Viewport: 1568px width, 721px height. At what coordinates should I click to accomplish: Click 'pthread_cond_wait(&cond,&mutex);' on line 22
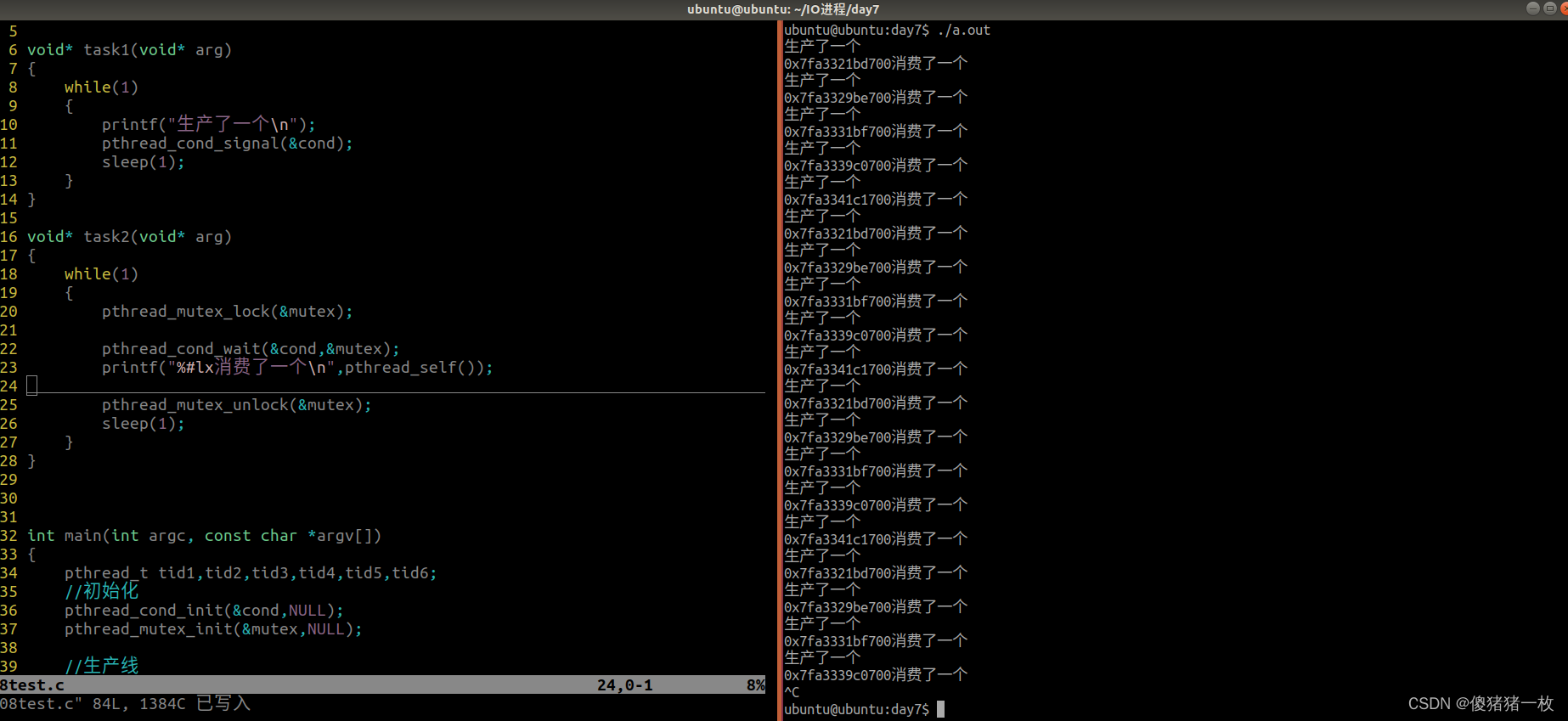click(251, 349)
